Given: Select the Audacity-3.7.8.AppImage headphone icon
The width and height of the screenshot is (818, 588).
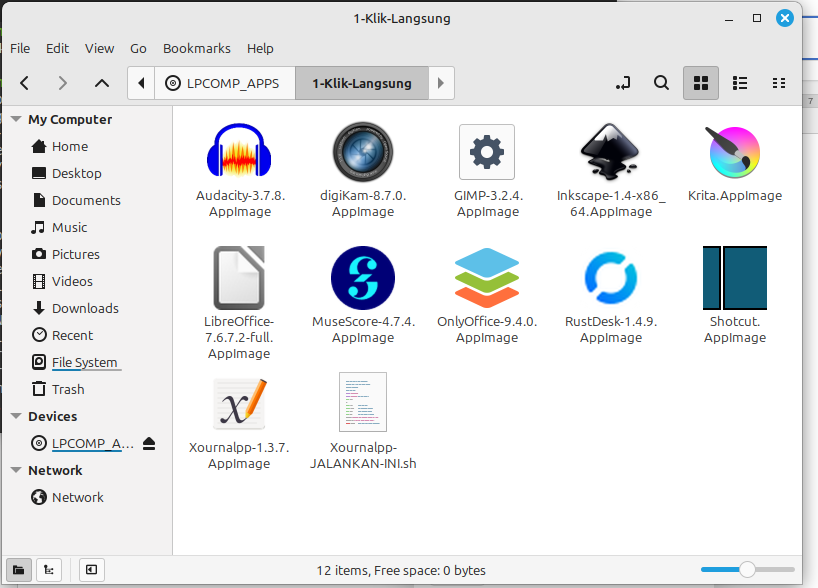Looking at the screenshot, I should click(x=239, y=151).
